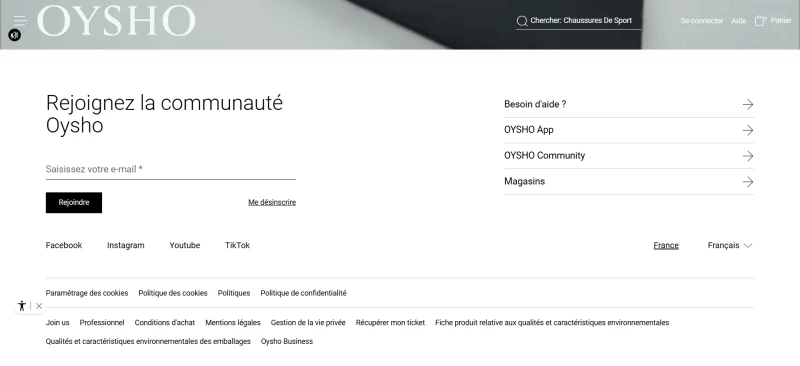Toggle the sound mute icon

point(14,35)
